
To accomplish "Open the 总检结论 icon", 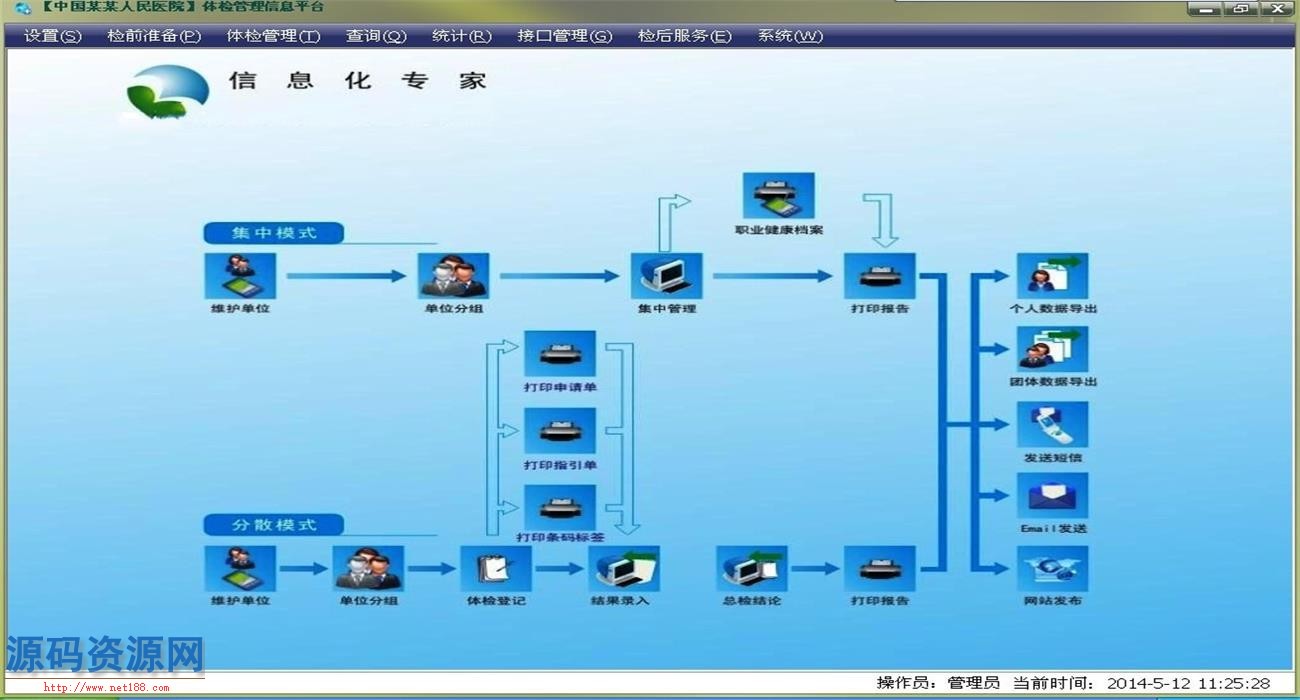I will (752, 568).
